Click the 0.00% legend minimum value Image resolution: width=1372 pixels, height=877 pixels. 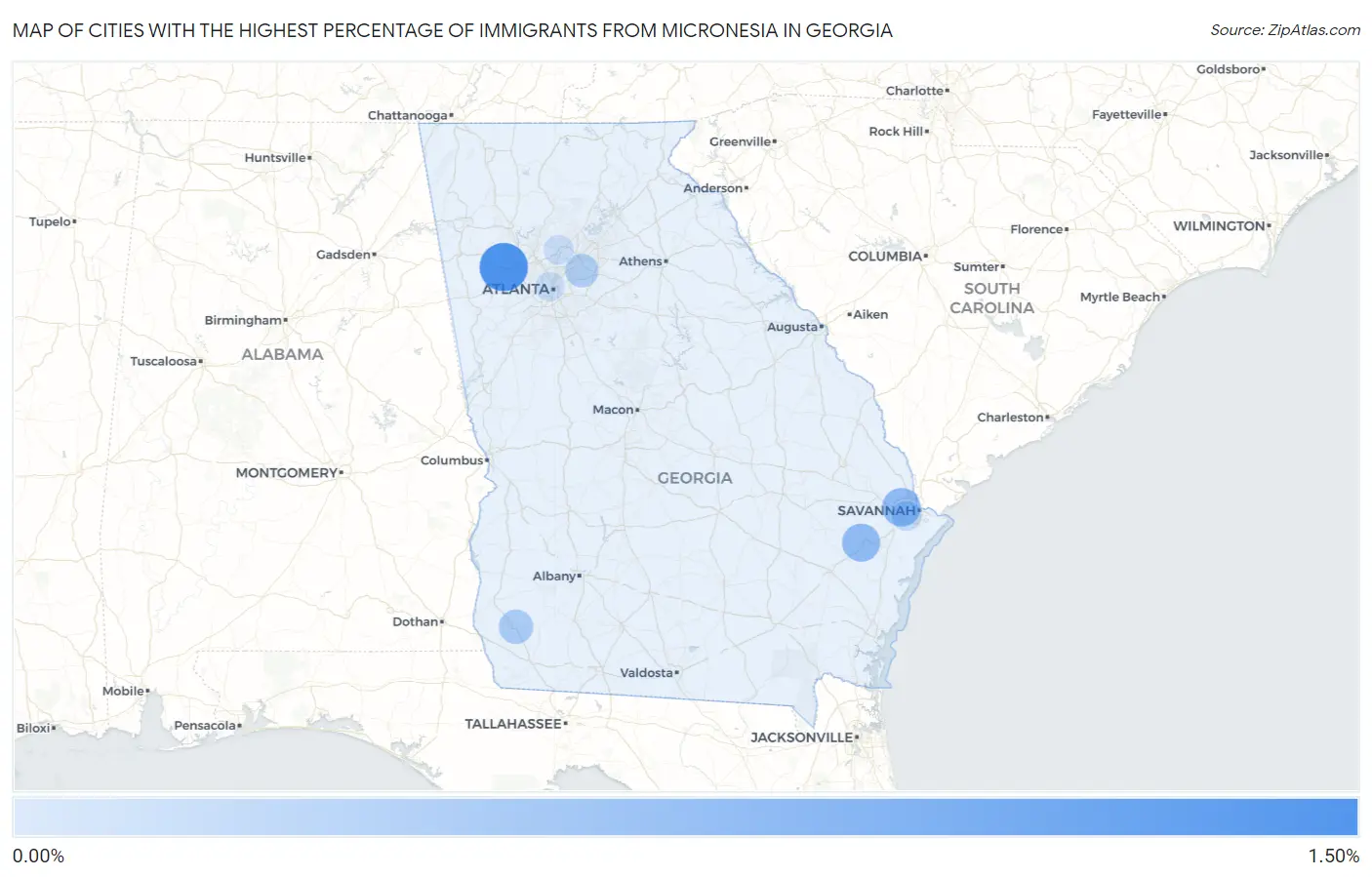coord(38,857)
